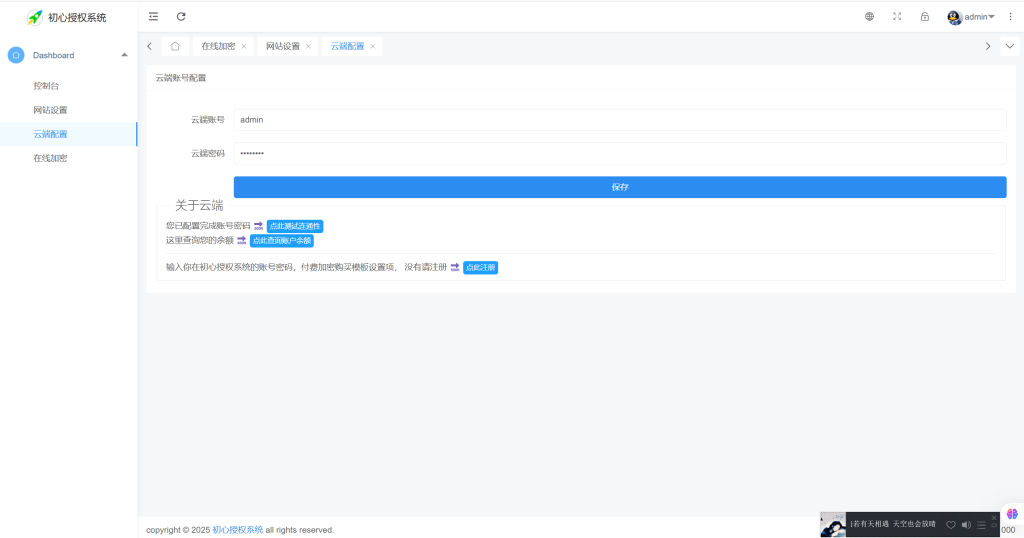Close the 网站设置 tab
Viewport: 1024px width, 538px height.
click(x=308, y=46)
